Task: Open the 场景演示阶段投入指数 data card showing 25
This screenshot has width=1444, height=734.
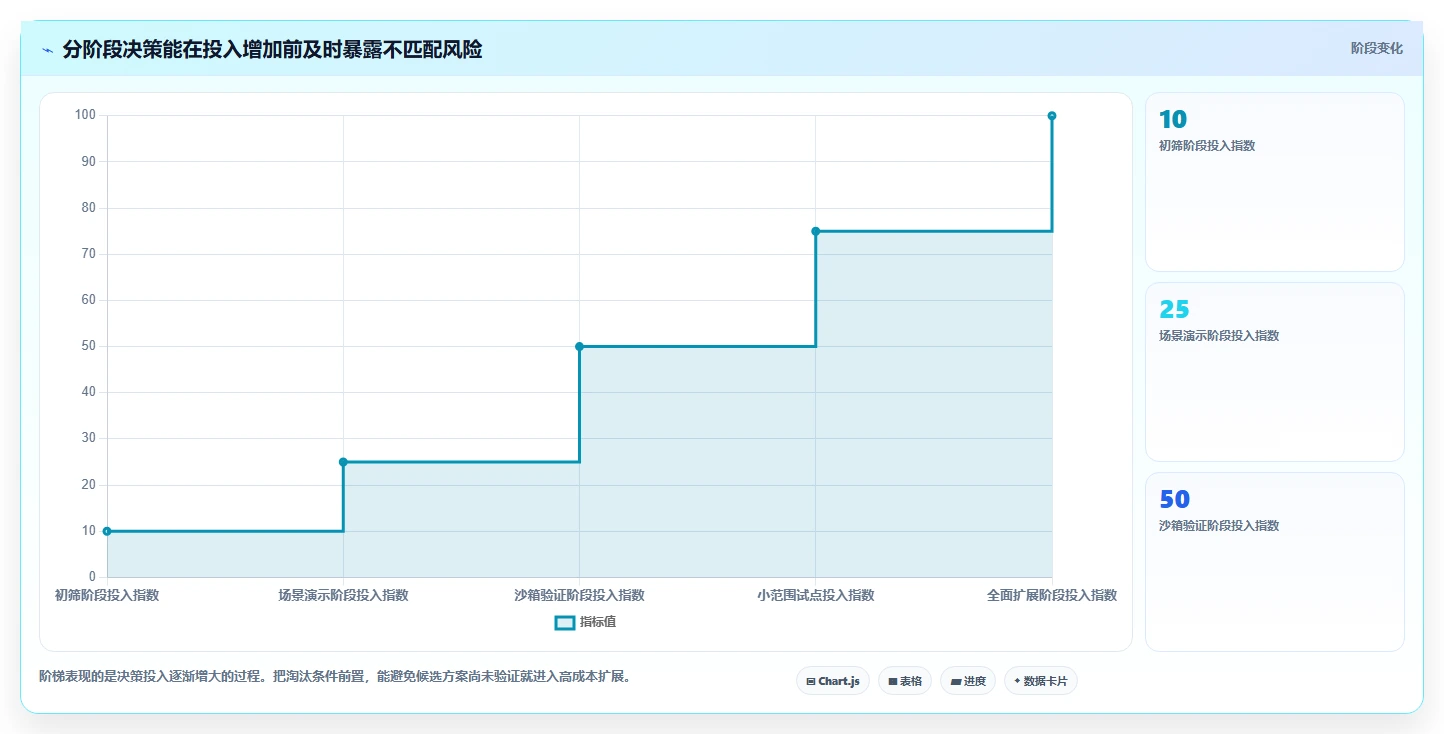Action: [1275, 372]
